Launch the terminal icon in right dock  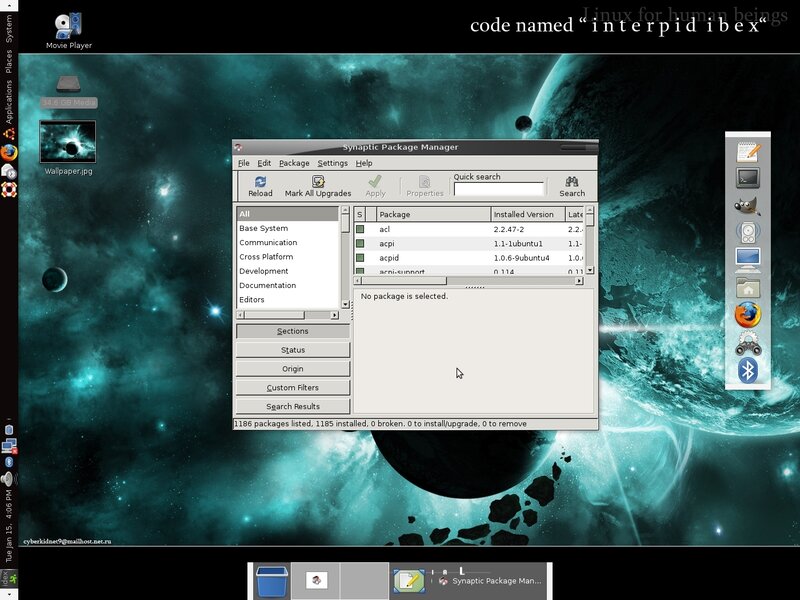tap(748, 178)
